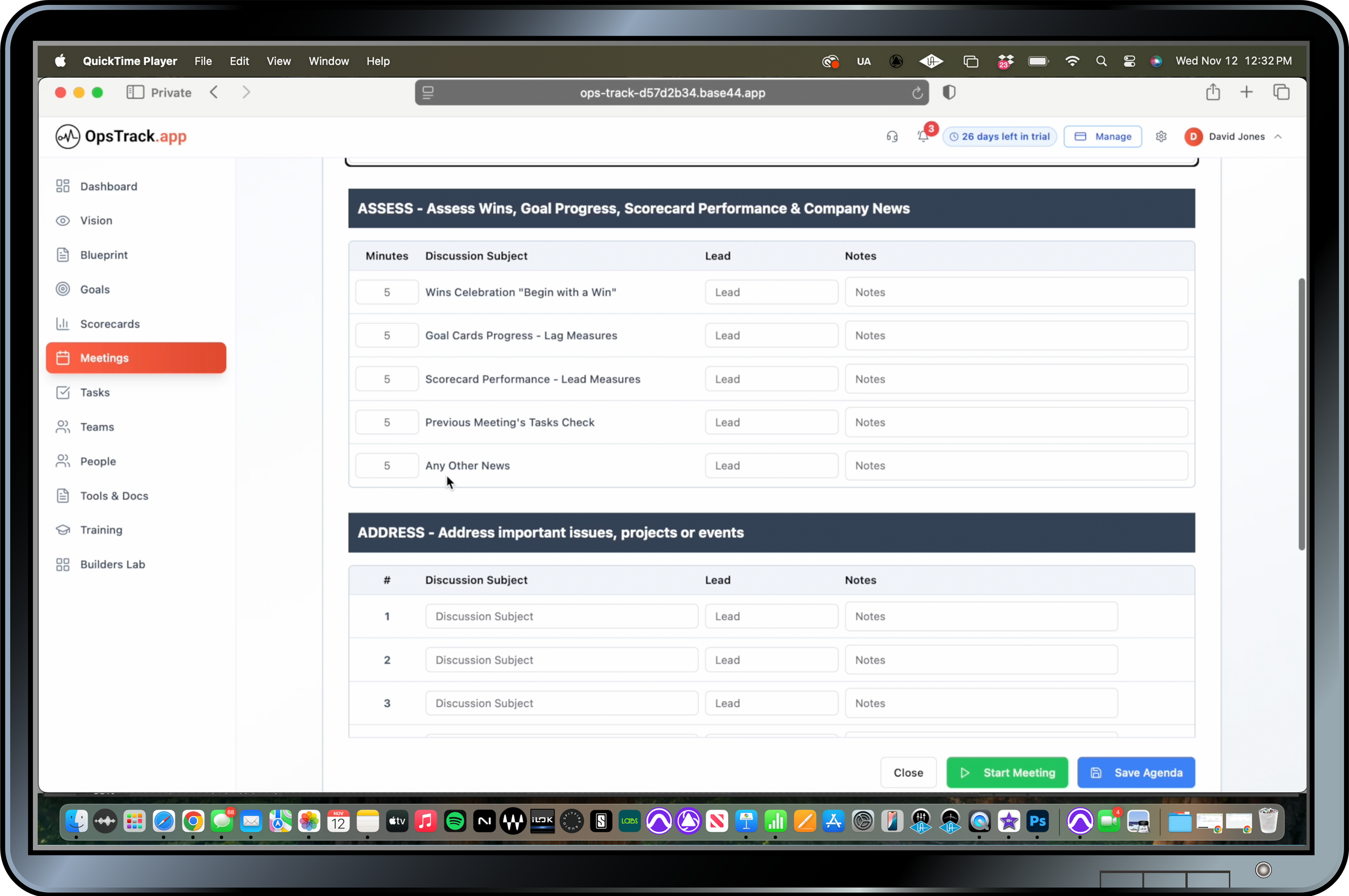Screen dimensions: 1349x896
Task: Open the privacy shield icon
Action: (x=949, y=93)
